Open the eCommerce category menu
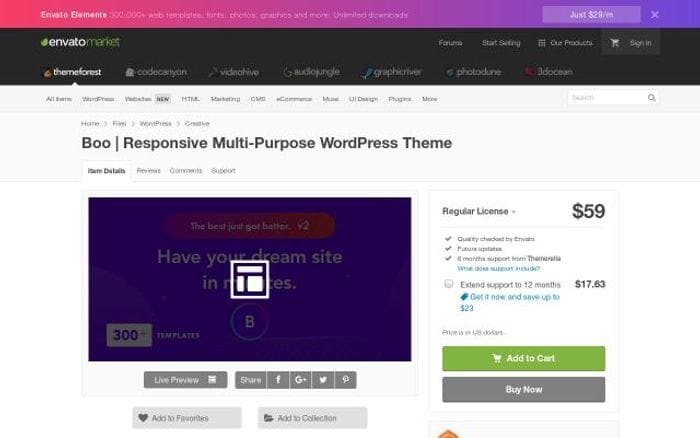The width and height of the screenshot is (700, 438). pos(294,99)
